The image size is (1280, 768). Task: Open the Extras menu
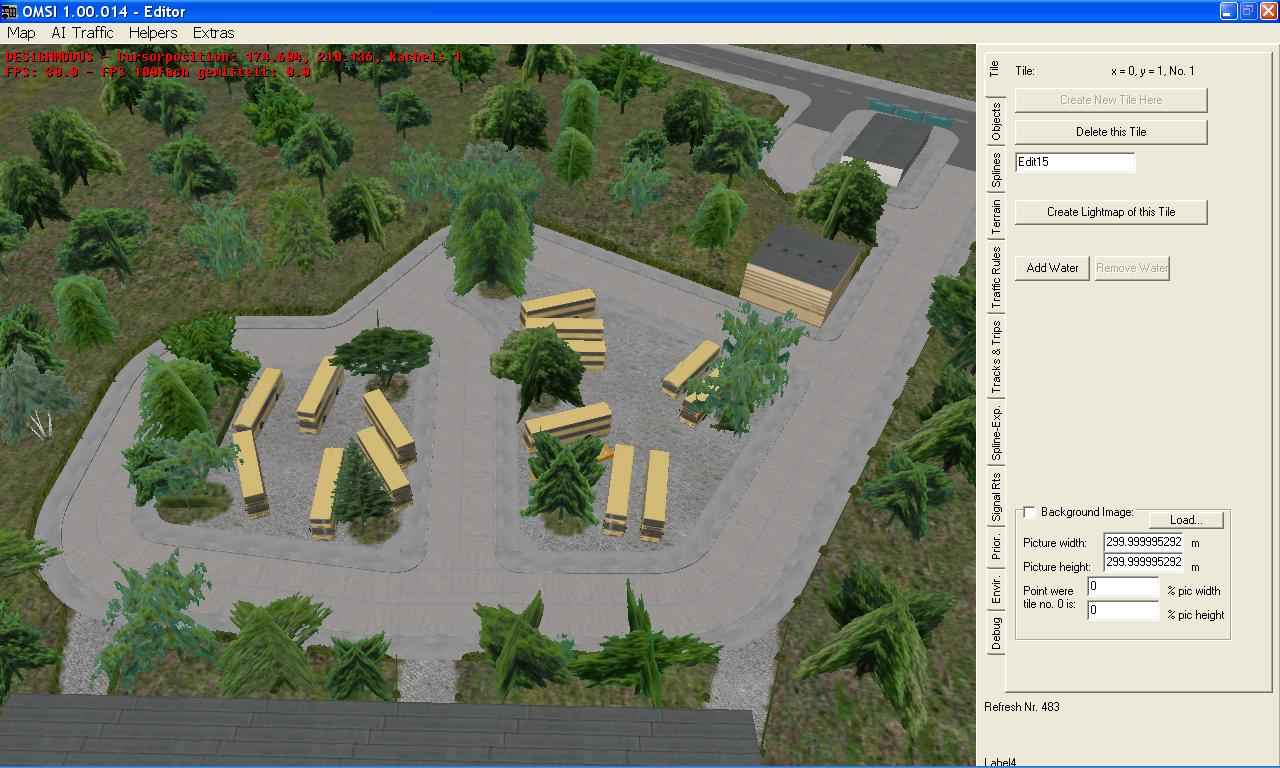tap(214, 33)
